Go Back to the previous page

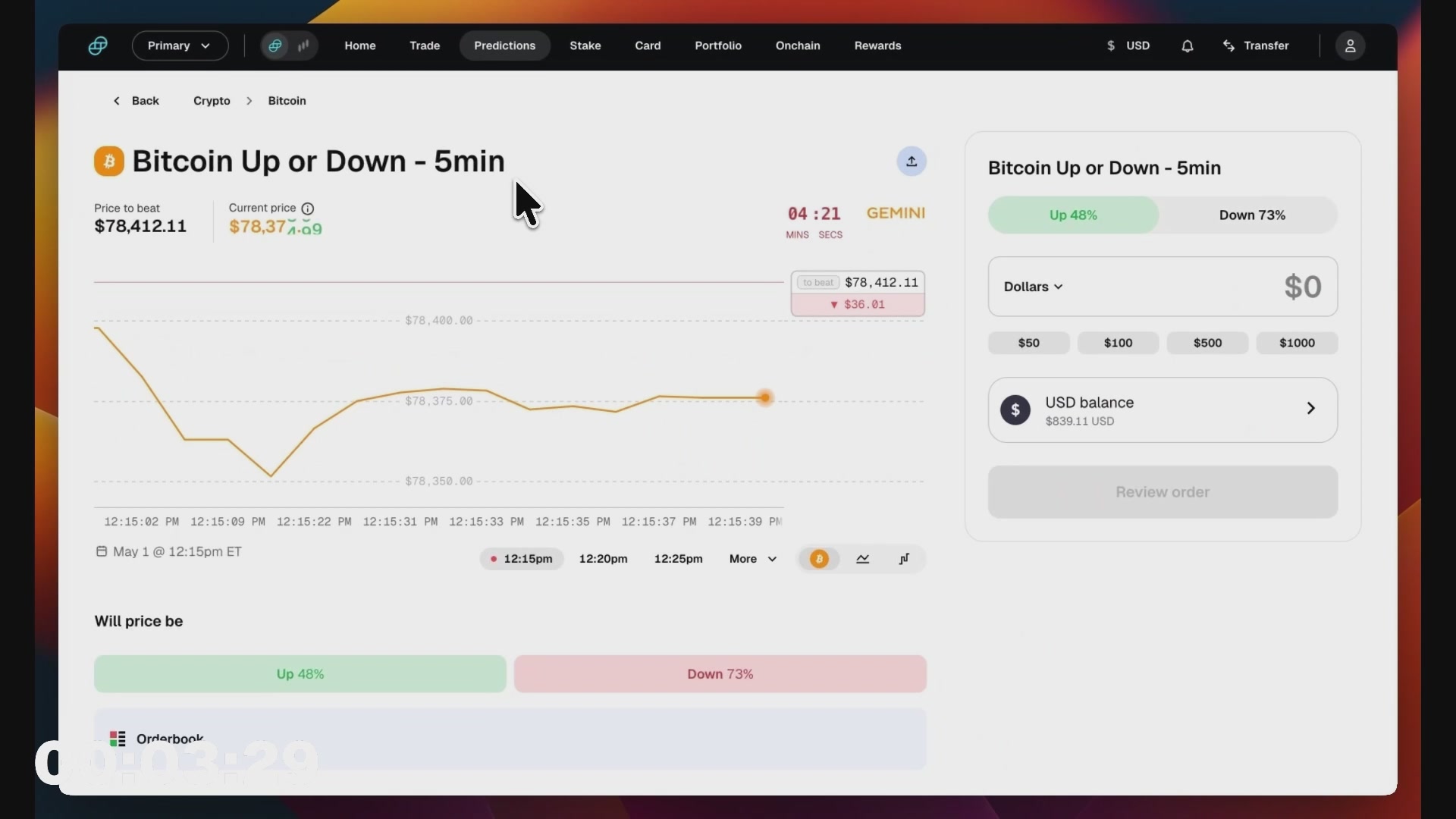(x=136, y=101)
